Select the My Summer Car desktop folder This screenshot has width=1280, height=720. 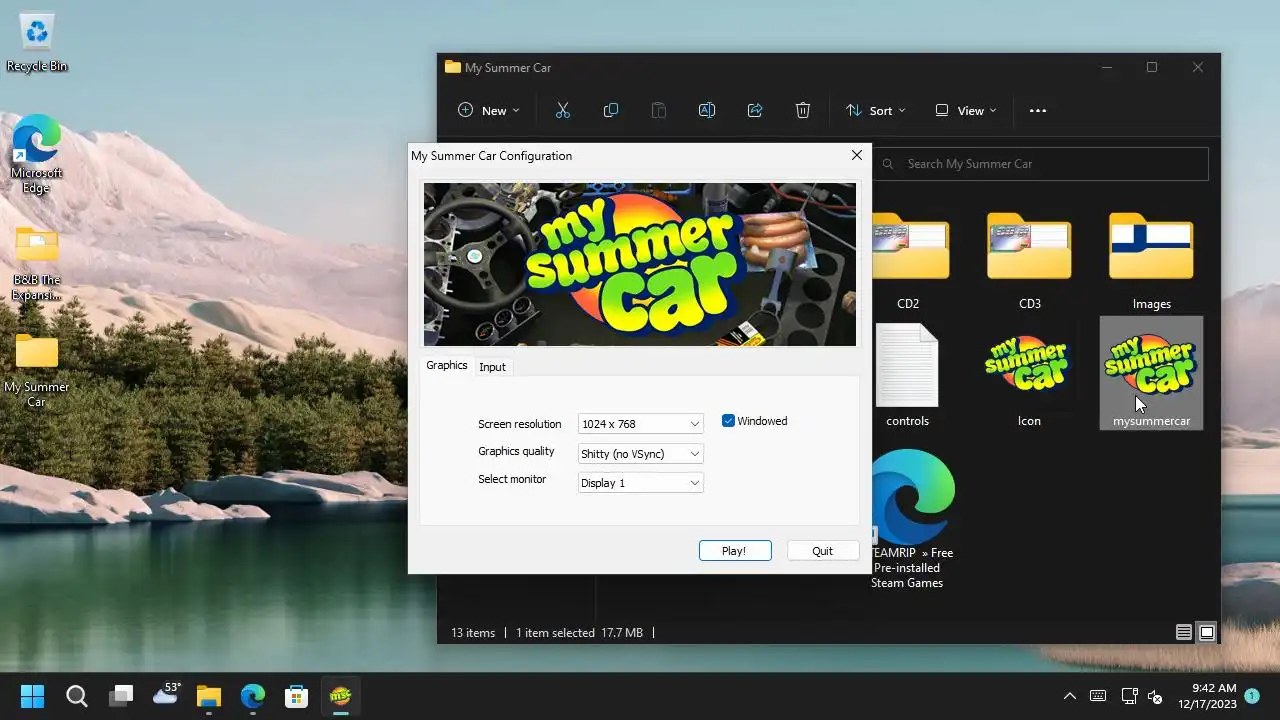point(37,370)
